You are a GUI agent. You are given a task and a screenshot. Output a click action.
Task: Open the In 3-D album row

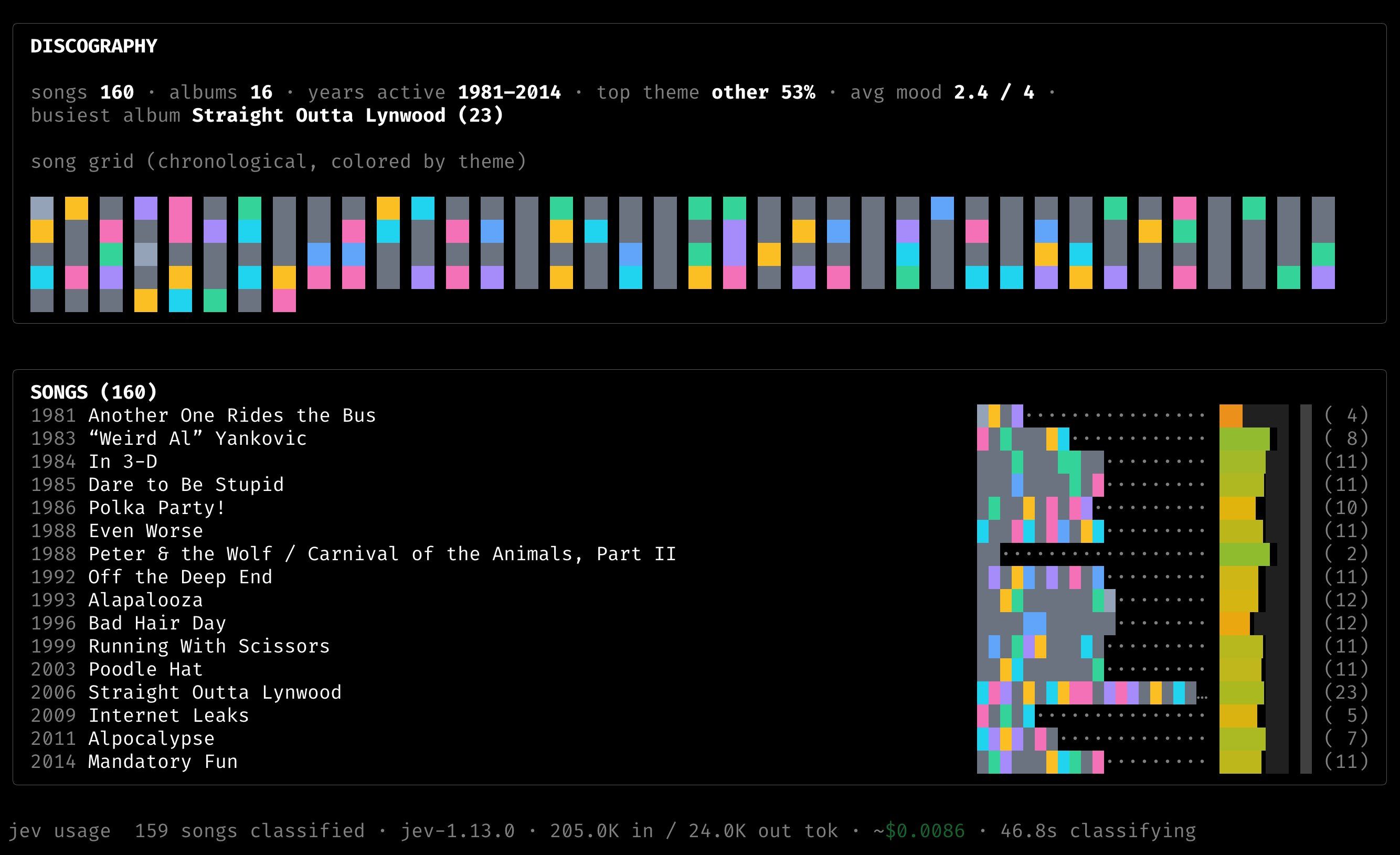[x=699, y=462]
